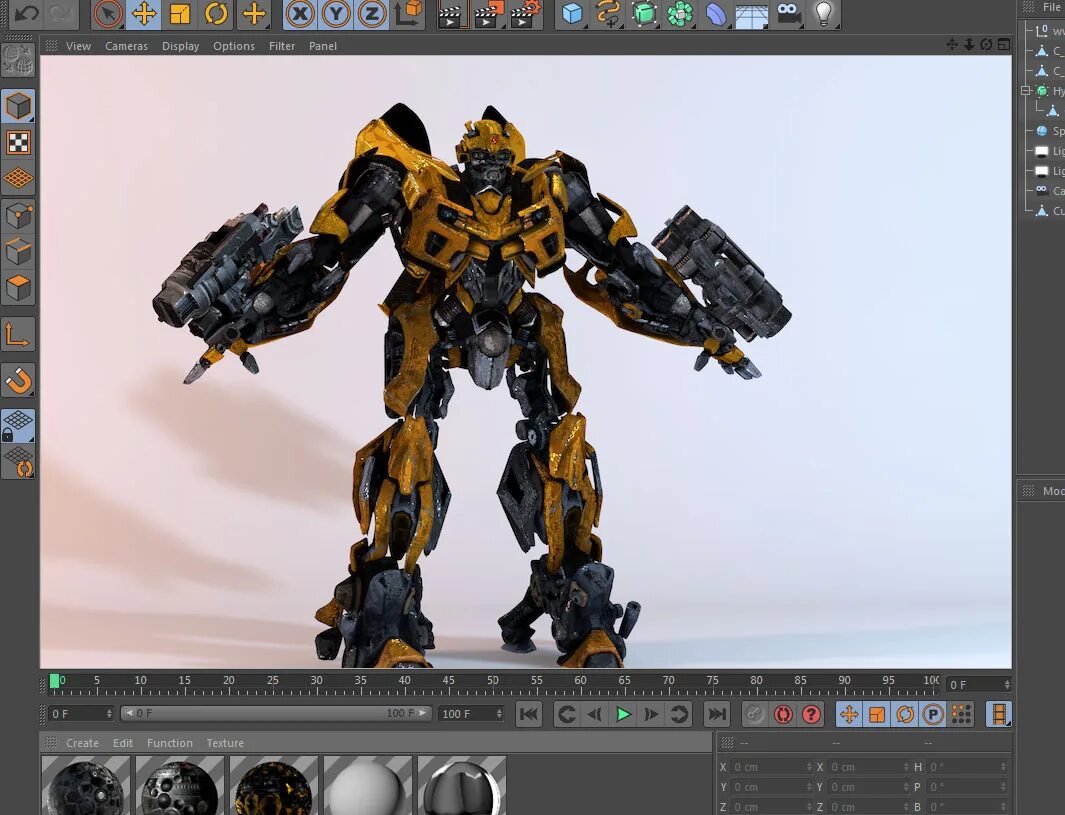Open the viewport View menu

click(x=78, y=46)
